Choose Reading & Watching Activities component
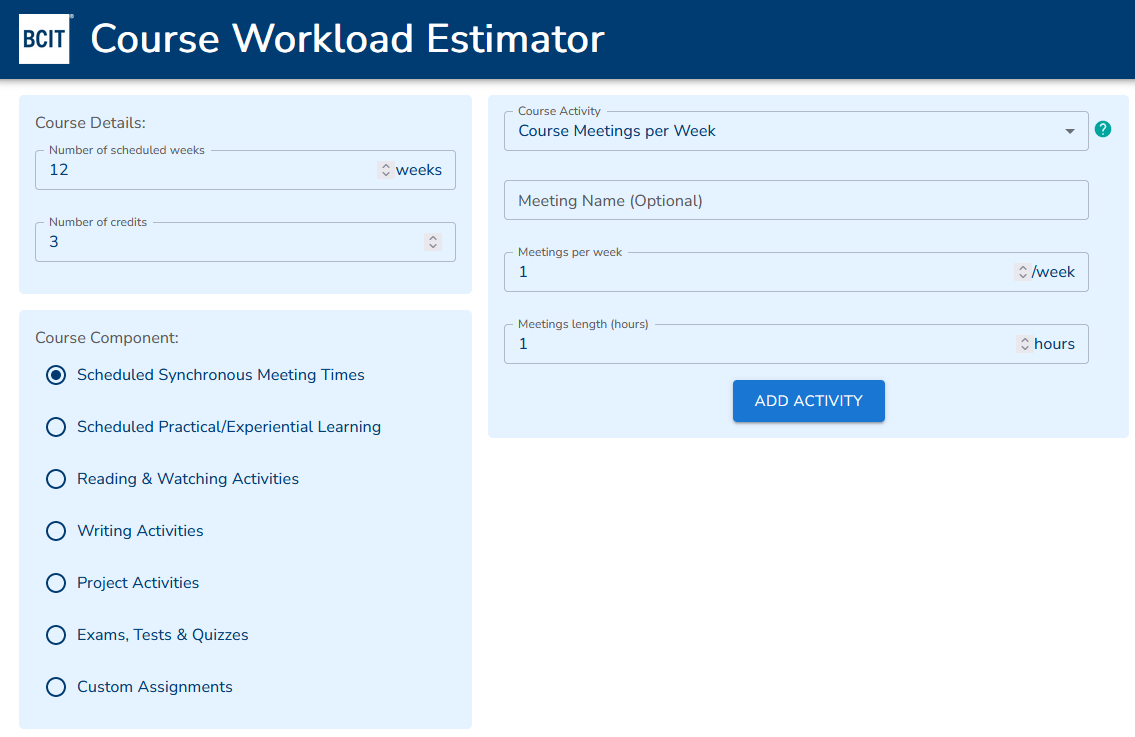Screen dimensions: 1135x737 56,479
